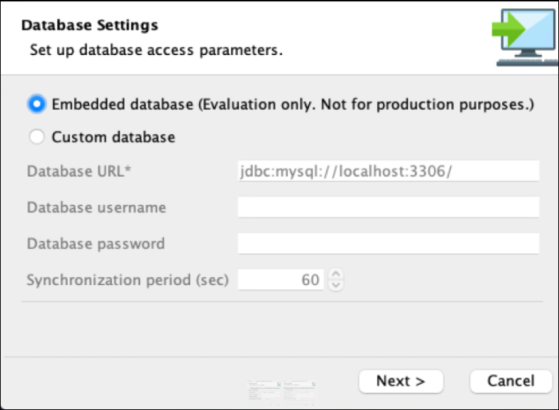The image size is (559, 410).
Task: Click the installer computer icon with green arrow
Action: [x=524, y=37]
